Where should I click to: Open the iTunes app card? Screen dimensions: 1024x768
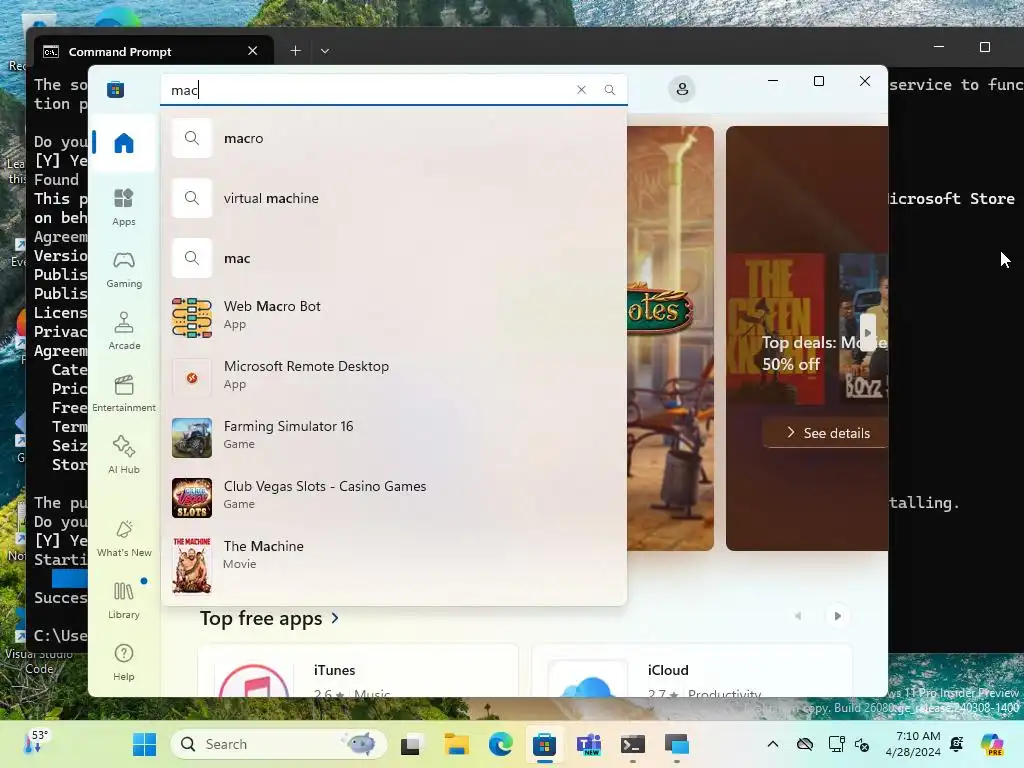(x=358, y=670)
